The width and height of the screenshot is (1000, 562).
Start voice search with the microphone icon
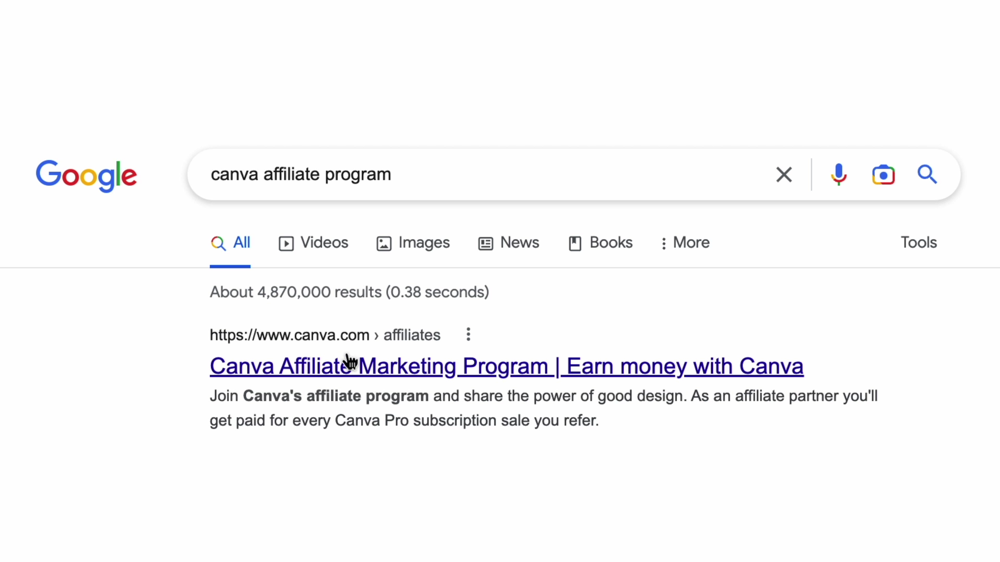(x=838, y=175)
